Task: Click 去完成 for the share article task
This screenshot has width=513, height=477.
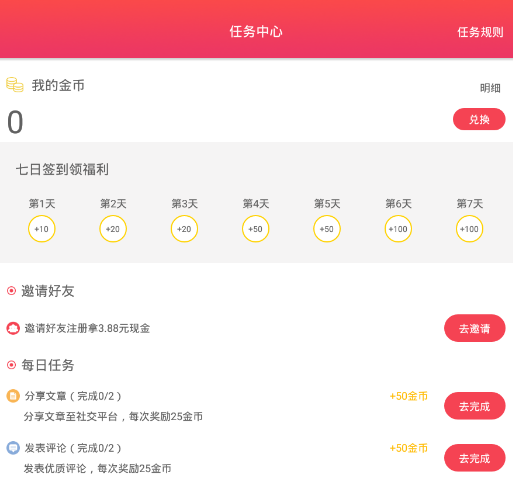Action: tap(475, 406)
